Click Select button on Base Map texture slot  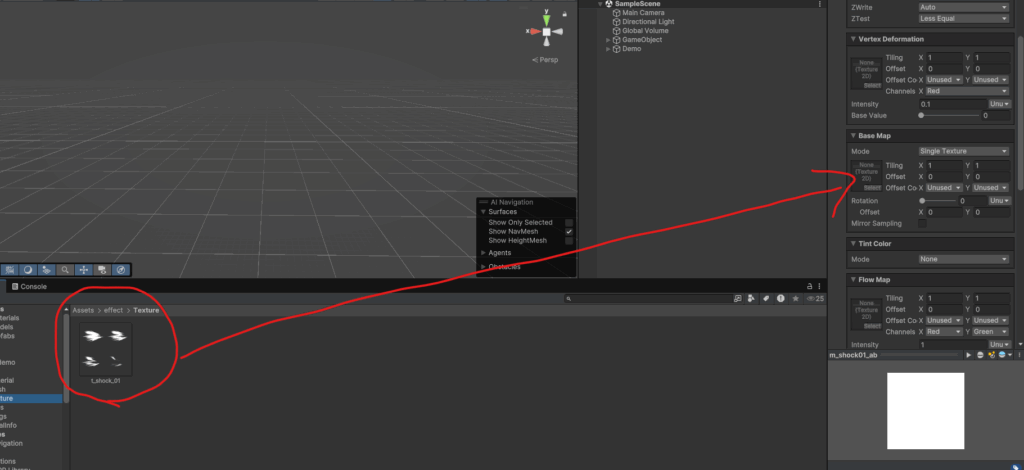pos(866,188)
